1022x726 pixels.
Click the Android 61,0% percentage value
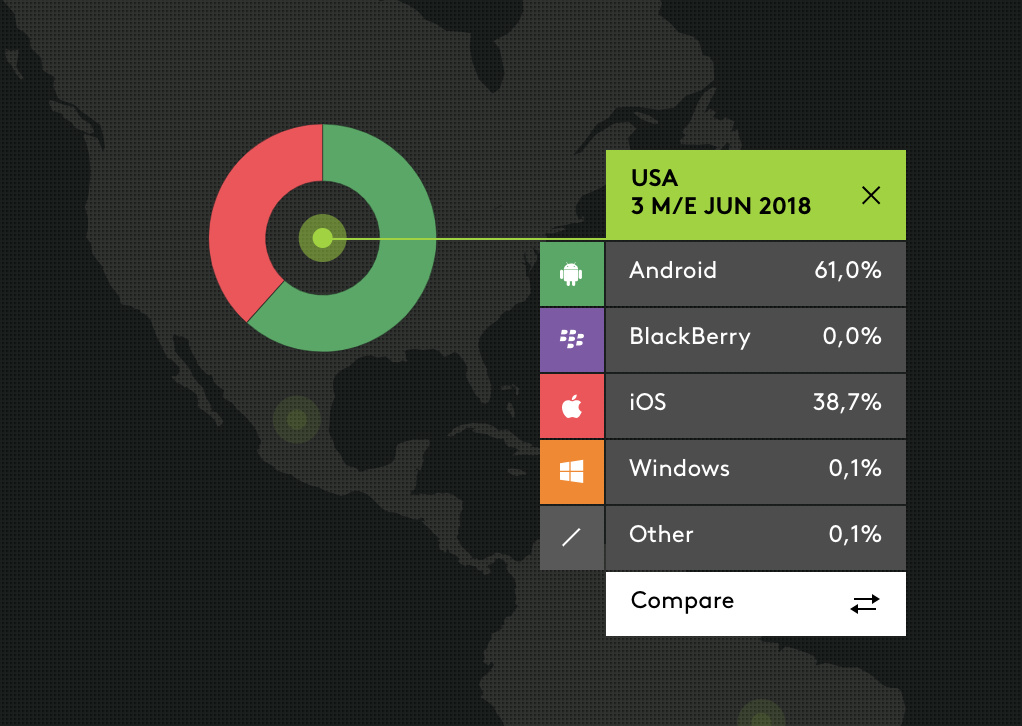[x=848, y=272]
